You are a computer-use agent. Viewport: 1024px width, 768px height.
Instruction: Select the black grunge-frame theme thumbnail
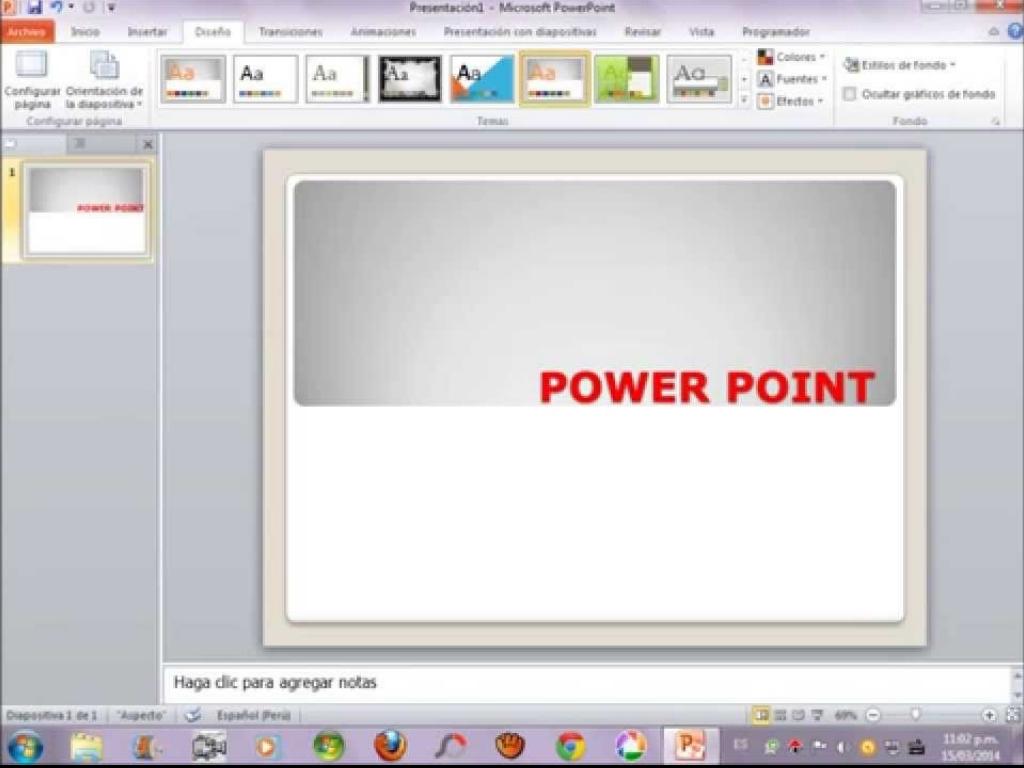tap(410, 79)
